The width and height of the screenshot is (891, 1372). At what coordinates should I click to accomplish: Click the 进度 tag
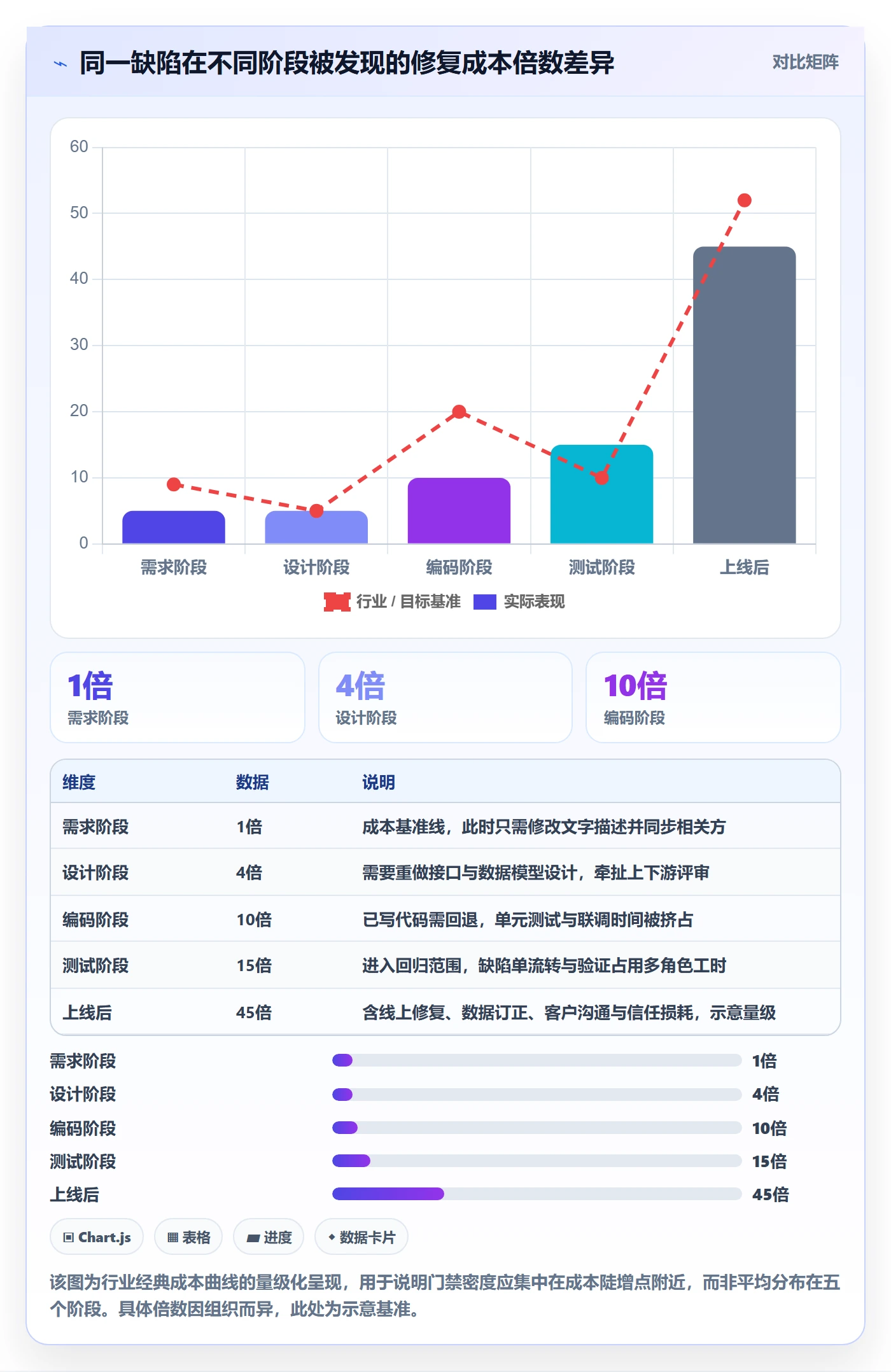pos(269,1237)
